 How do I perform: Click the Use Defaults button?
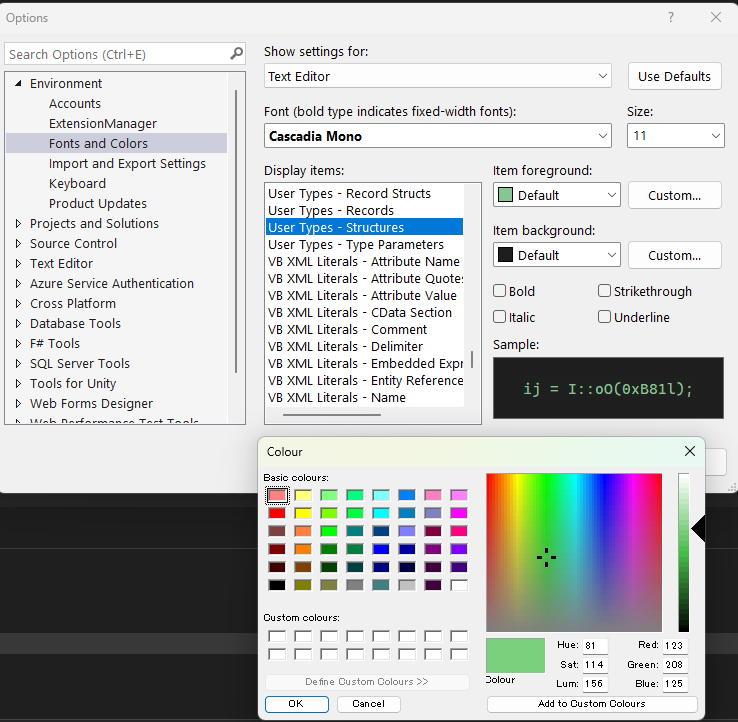tap(674, 76)
